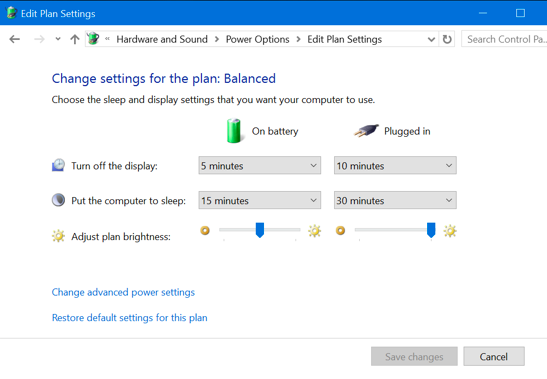Click dim icon of On battery brightness
The image size is (547, 379).
(x=205, y=230)
